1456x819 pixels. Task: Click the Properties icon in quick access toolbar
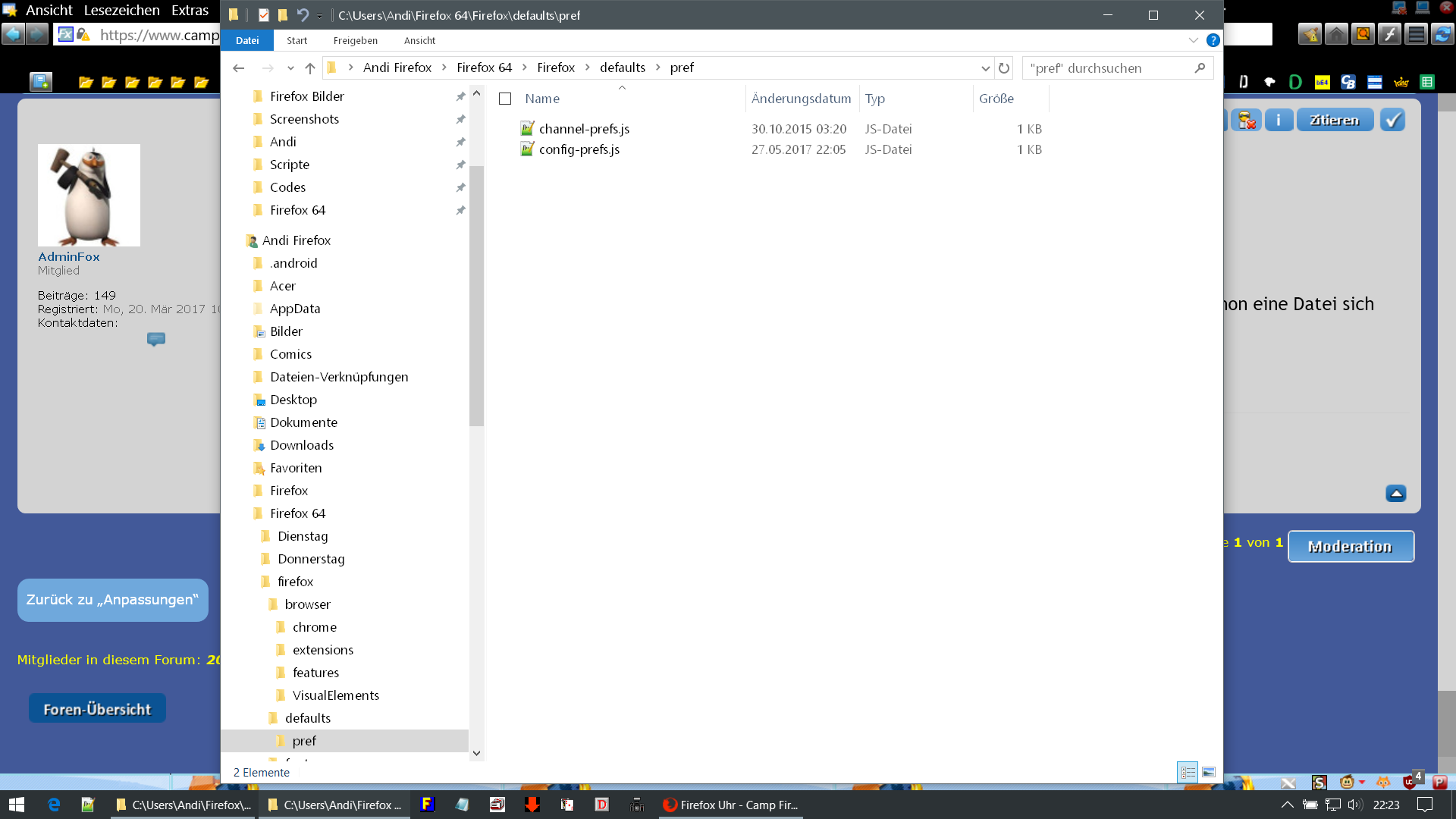pyautogui.click(x=263, y=15)
